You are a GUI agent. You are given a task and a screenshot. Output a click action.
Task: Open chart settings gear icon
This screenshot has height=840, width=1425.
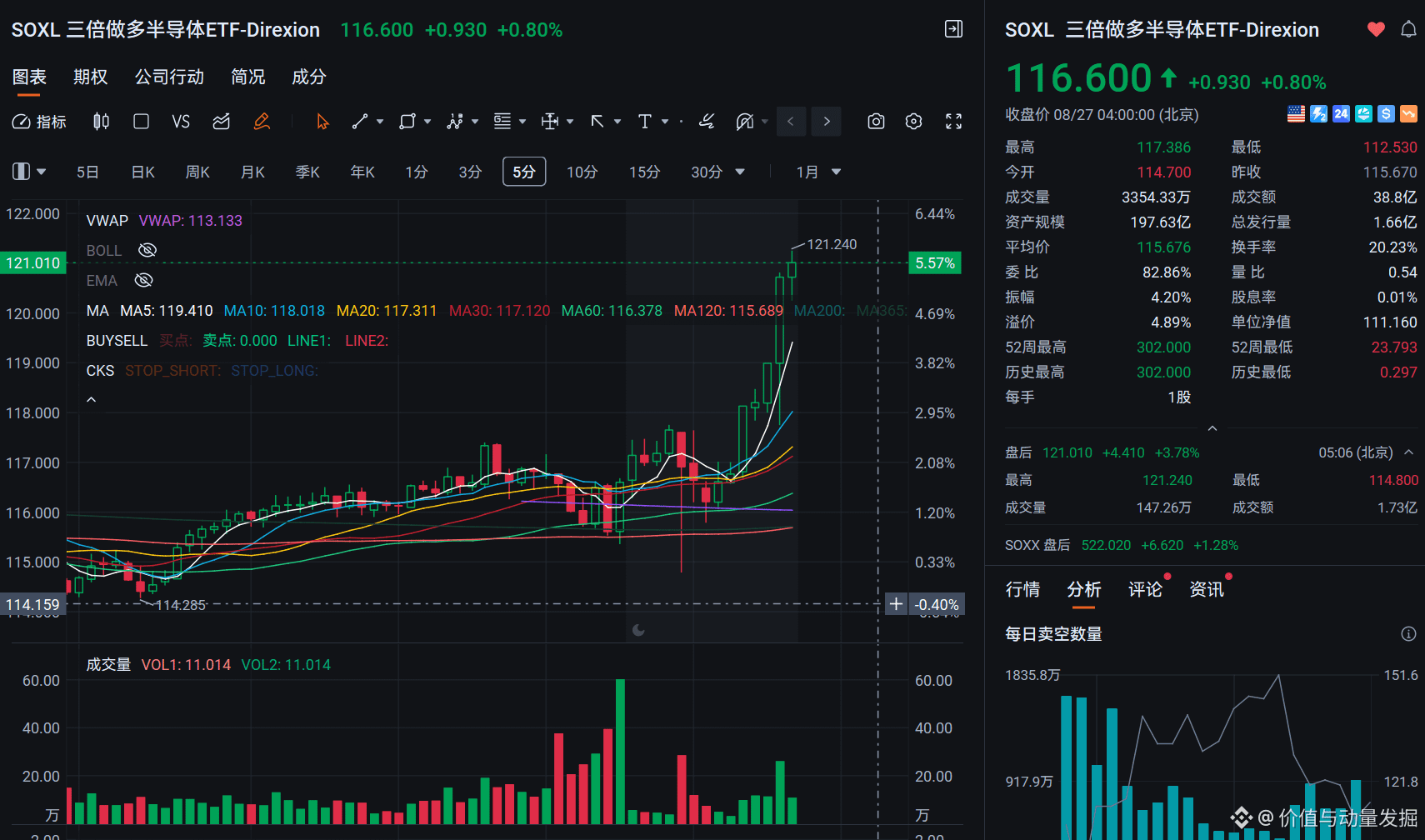coord(914,122)
